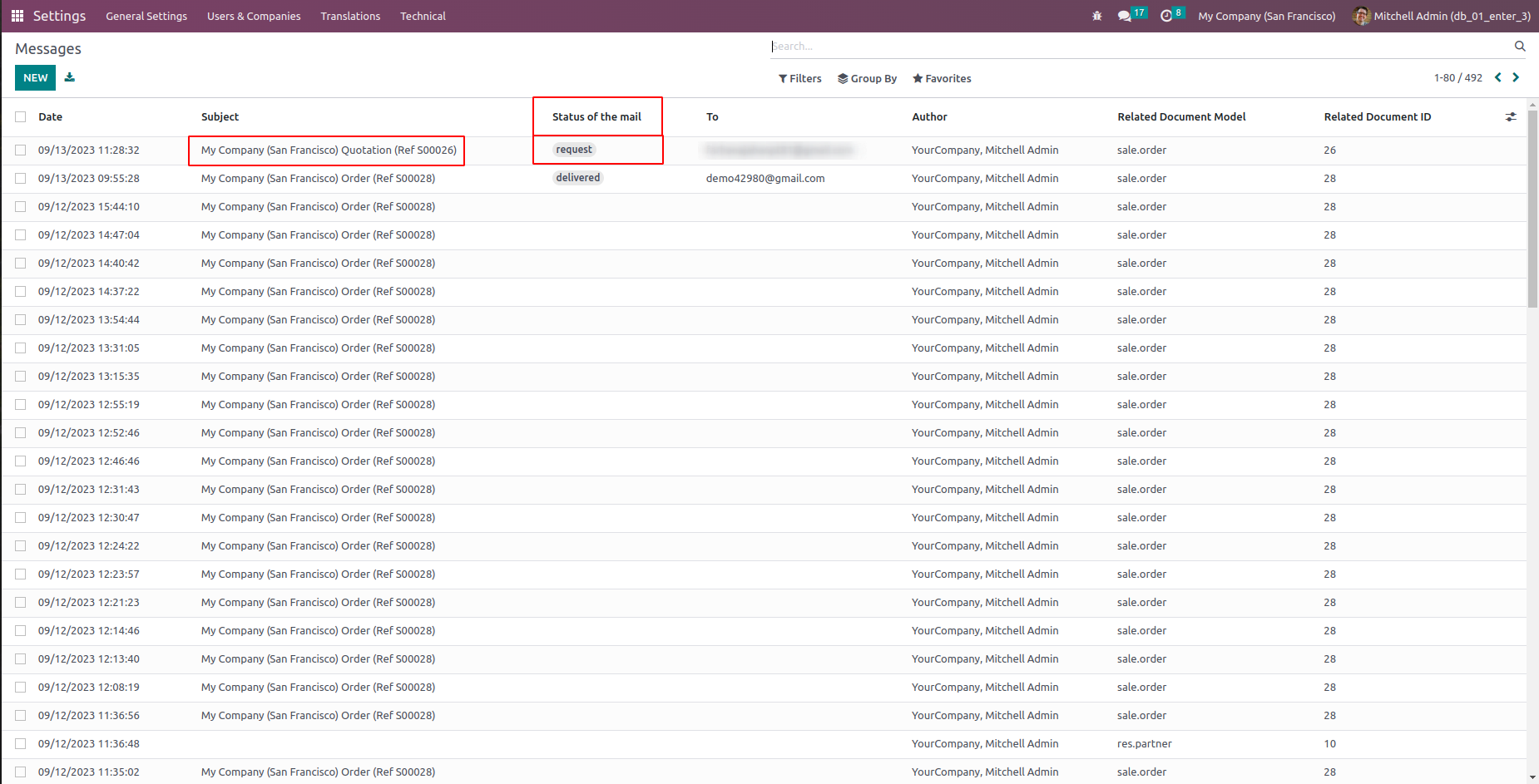Open the Favorites dropdown
Viewport: 1539px width, 784px height.
942,78
